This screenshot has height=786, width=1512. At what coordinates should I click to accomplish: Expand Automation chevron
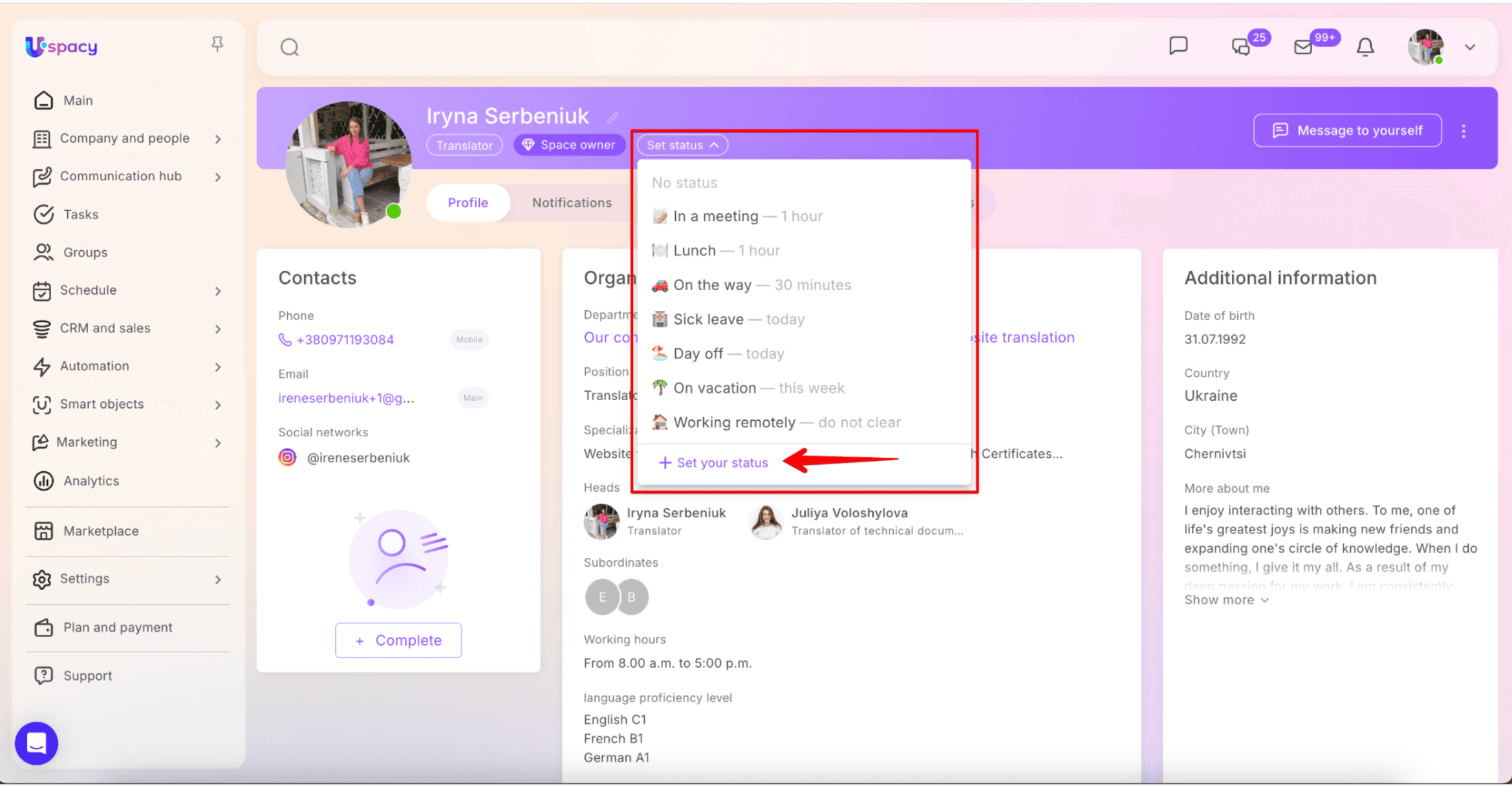[218, 367]
